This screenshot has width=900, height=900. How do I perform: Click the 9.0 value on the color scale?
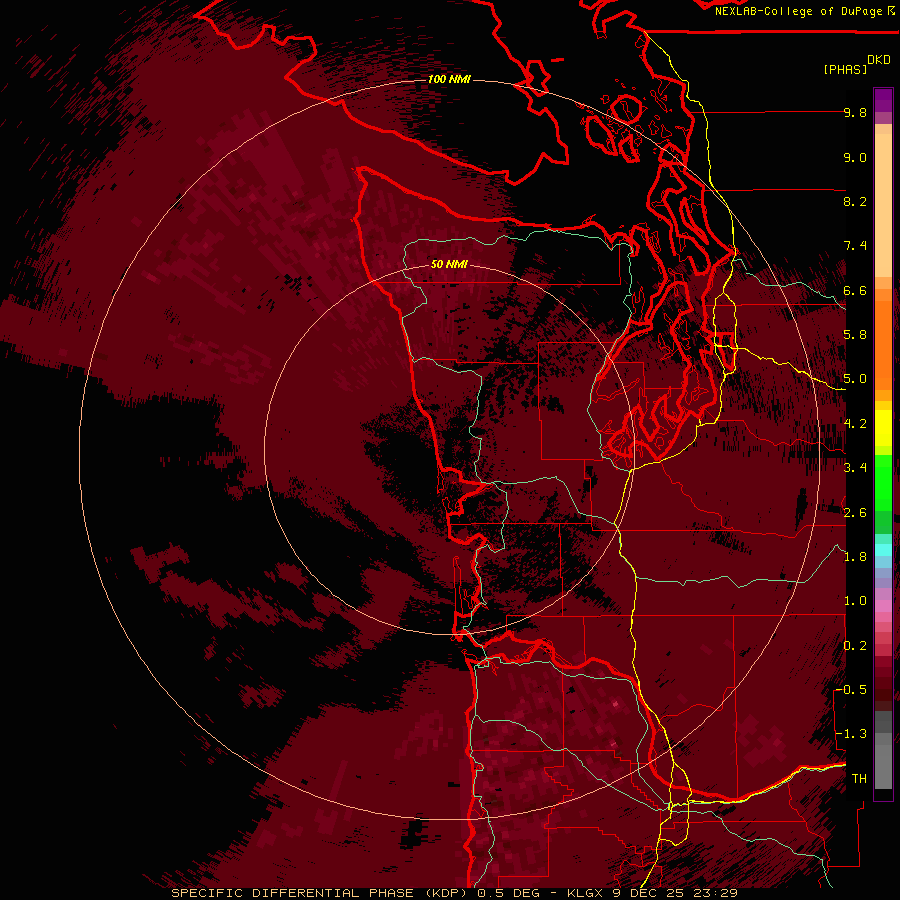855,157
